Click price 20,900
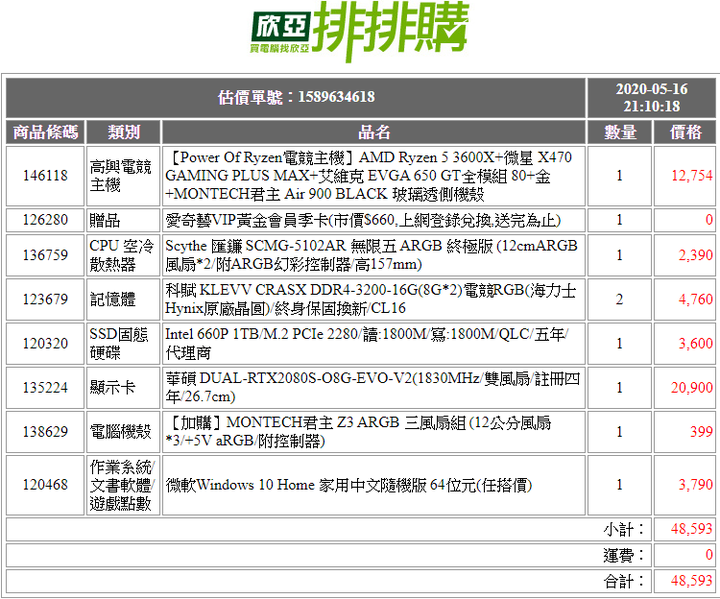720x599 pixels. tap(692, 387)
